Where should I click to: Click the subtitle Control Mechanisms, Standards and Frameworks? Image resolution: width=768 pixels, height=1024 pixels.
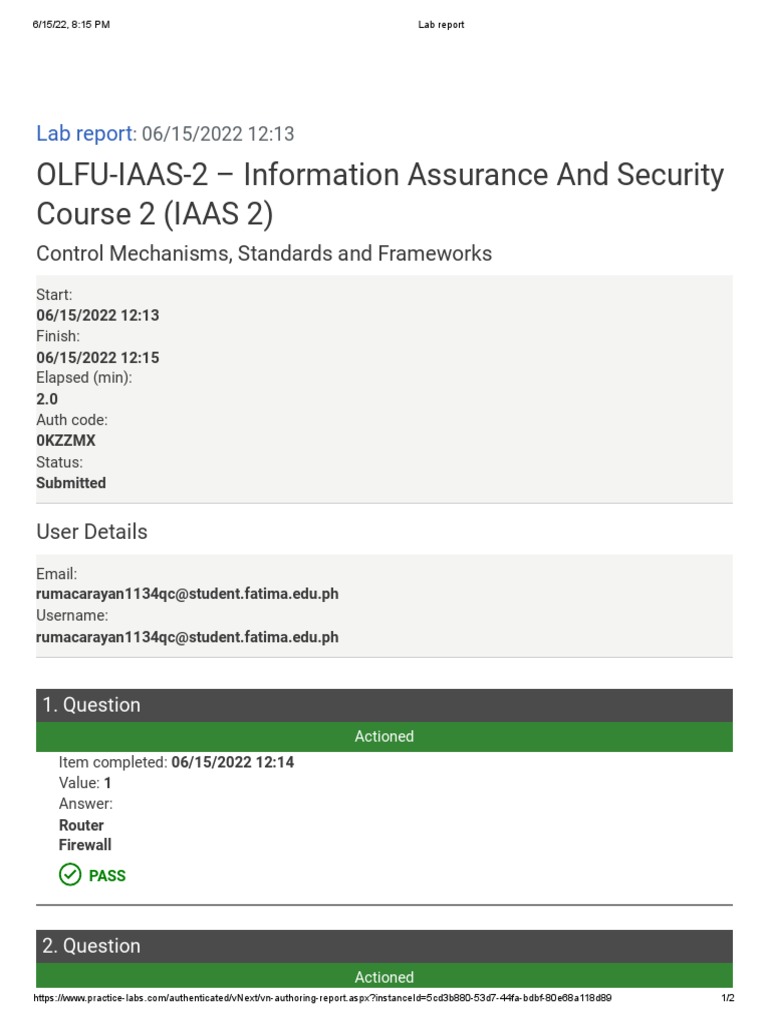coord(264,254)
